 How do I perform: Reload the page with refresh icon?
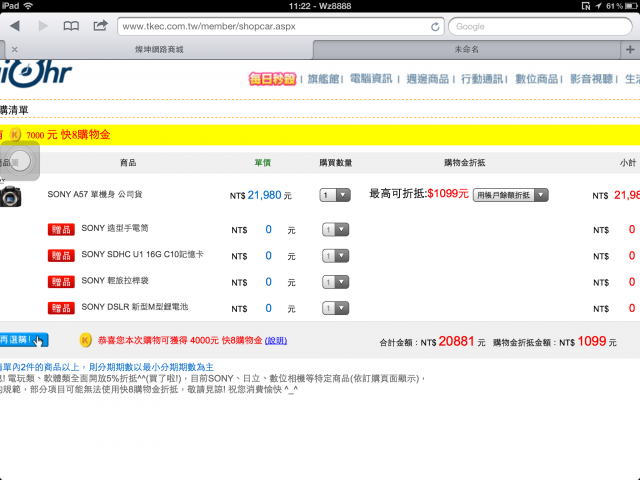click(435, 27)
